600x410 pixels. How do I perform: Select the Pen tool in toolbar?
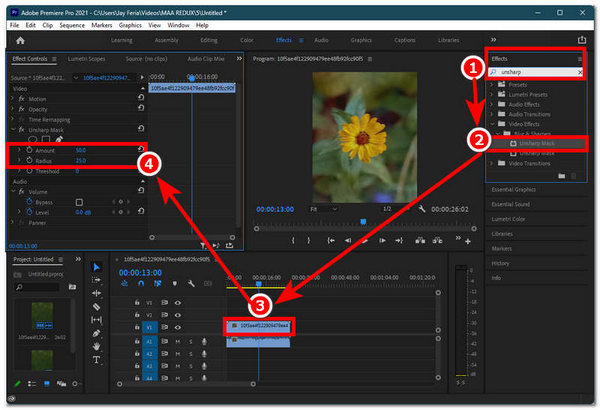[96, 333]
